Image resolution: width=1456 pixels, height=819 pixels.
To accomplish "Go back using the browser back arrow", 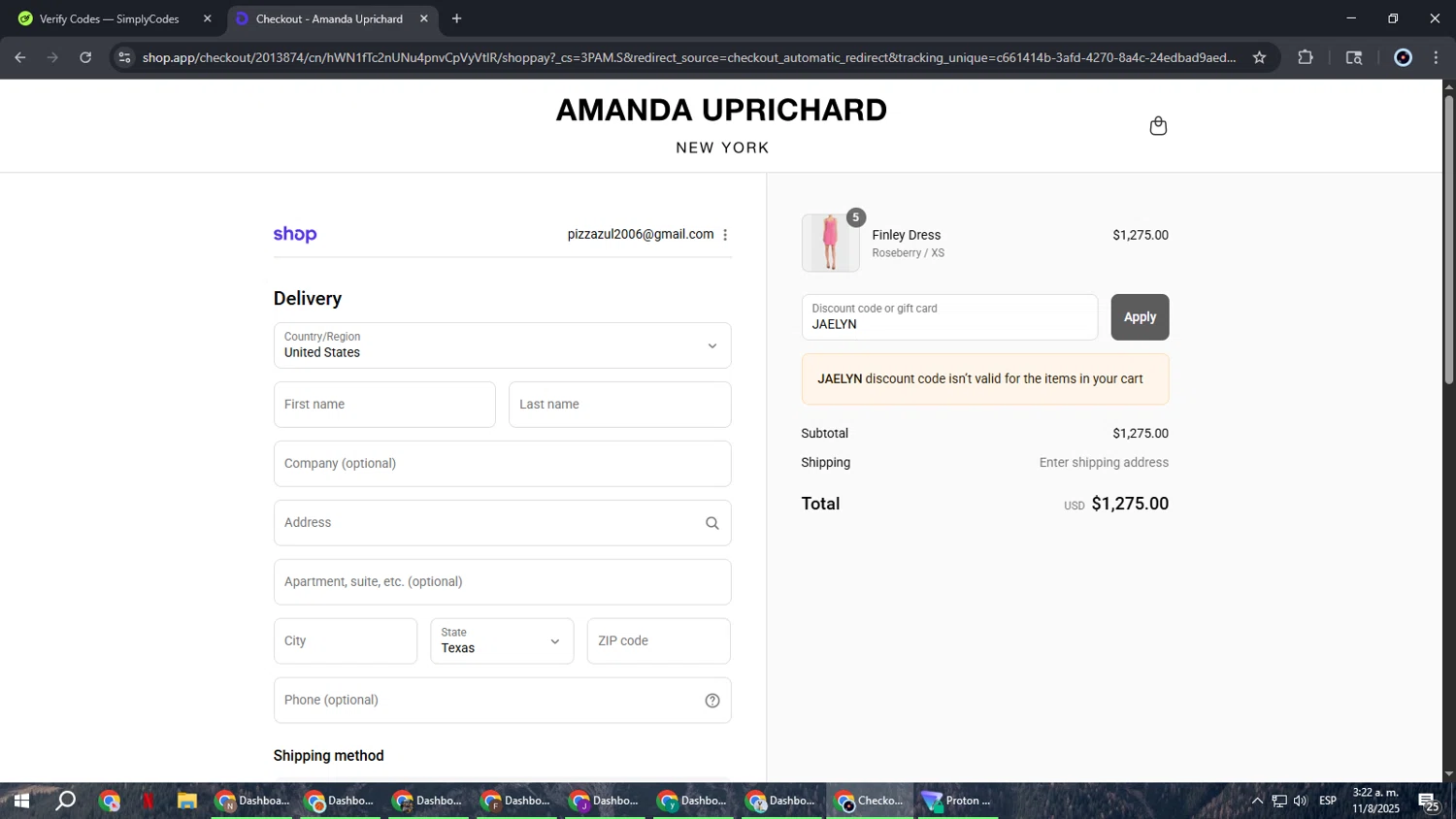I will pos(20,57).
